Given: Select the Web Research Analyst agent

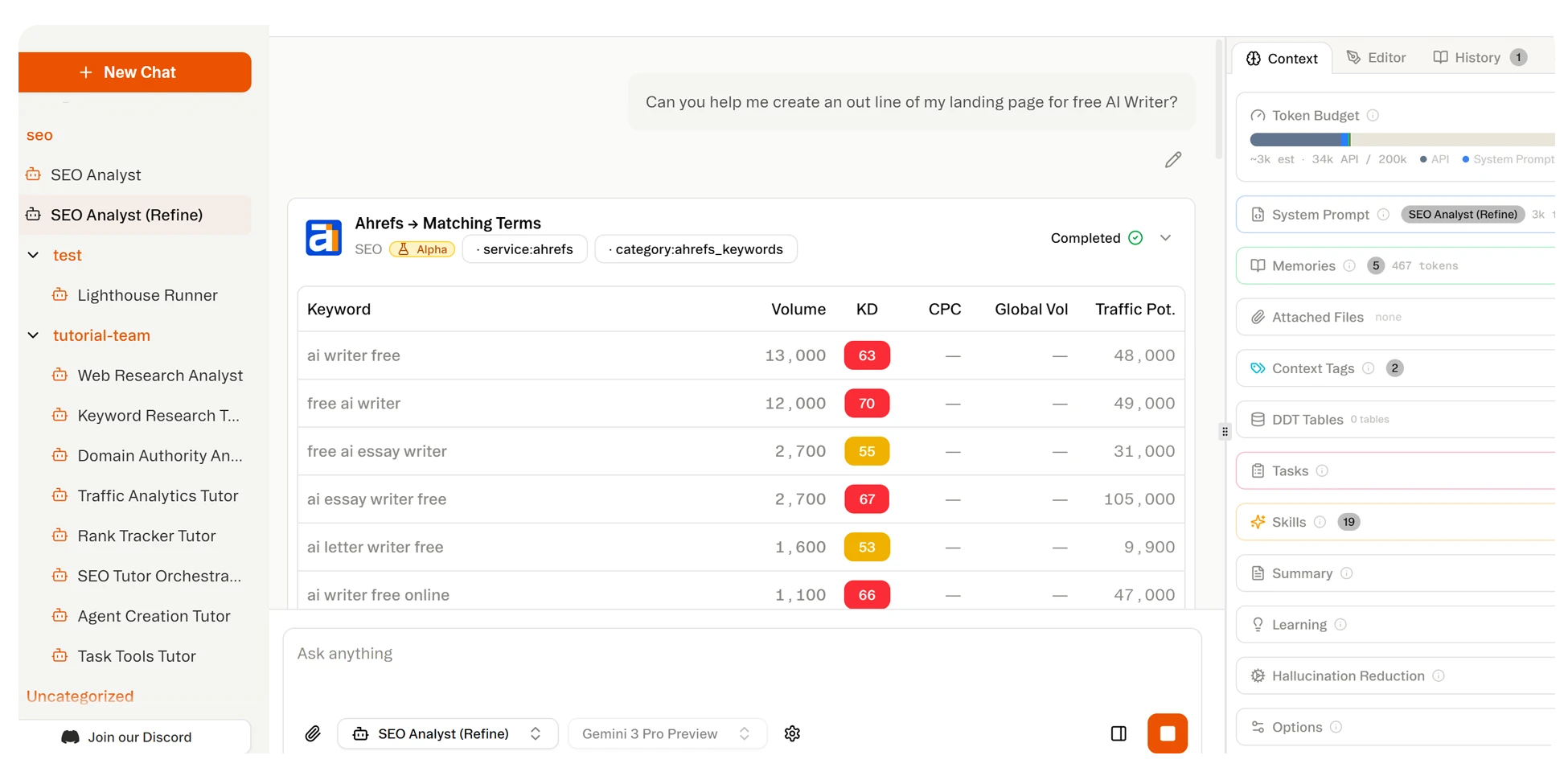Looking at the screenshot, I should (160, 375).
